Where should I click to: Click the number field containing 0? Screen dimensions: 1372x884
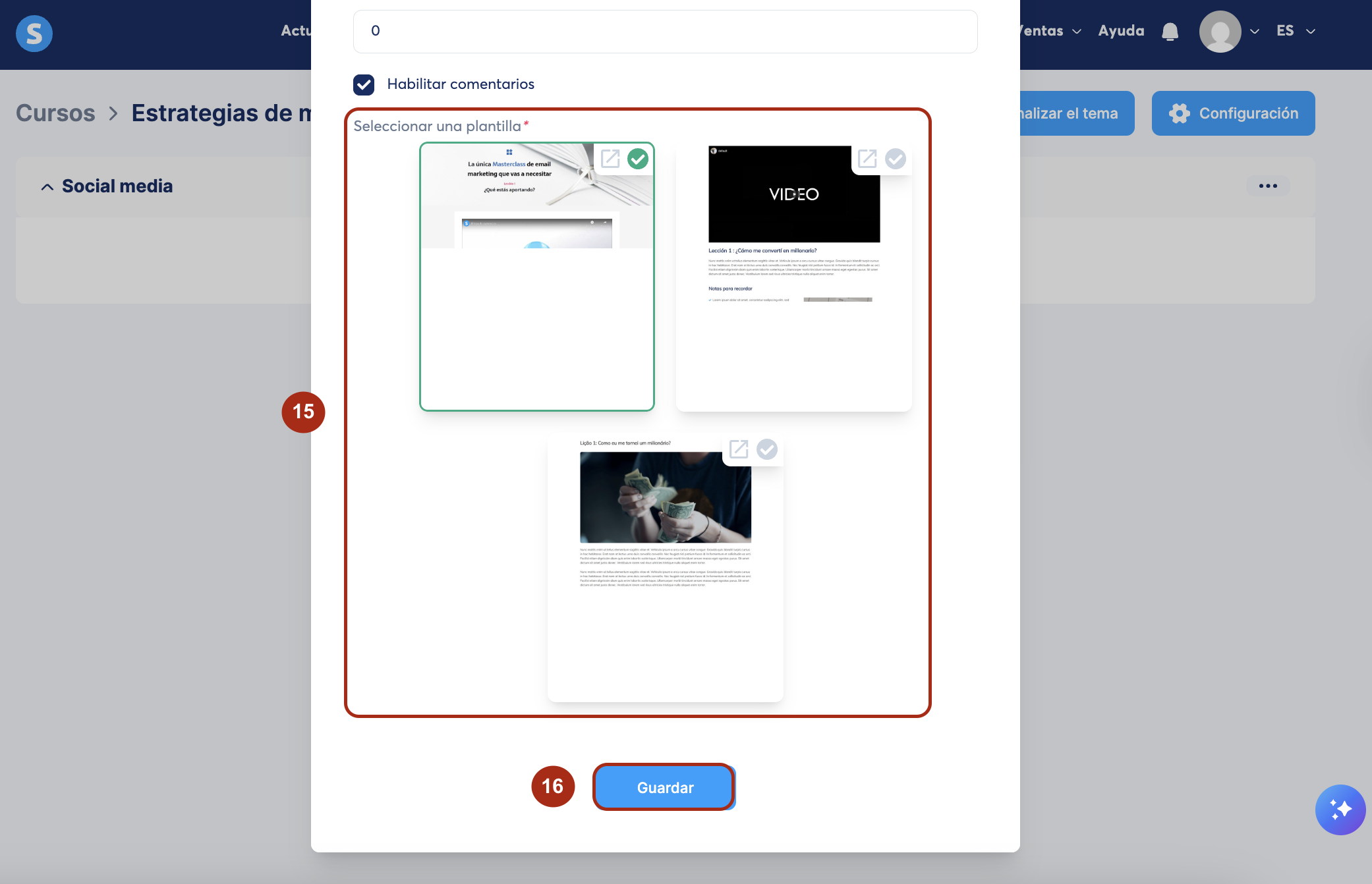[665, 31]
